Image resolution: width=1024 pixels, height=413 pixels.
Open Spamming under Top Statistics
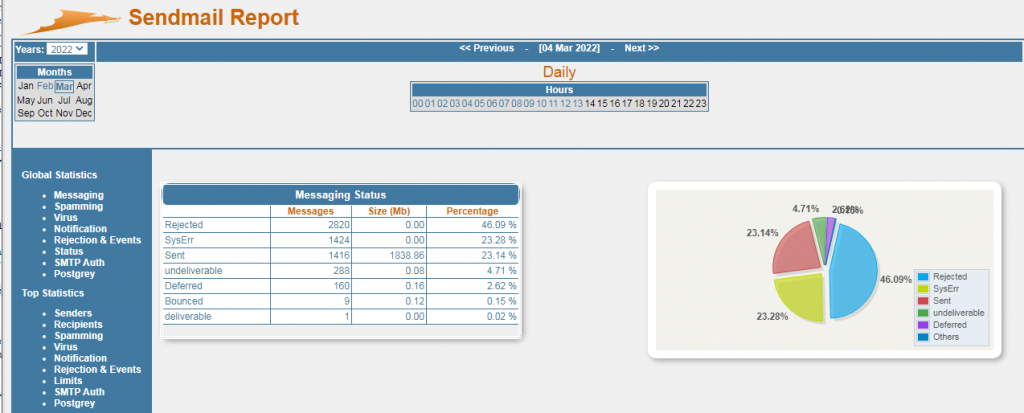point(78,335)
